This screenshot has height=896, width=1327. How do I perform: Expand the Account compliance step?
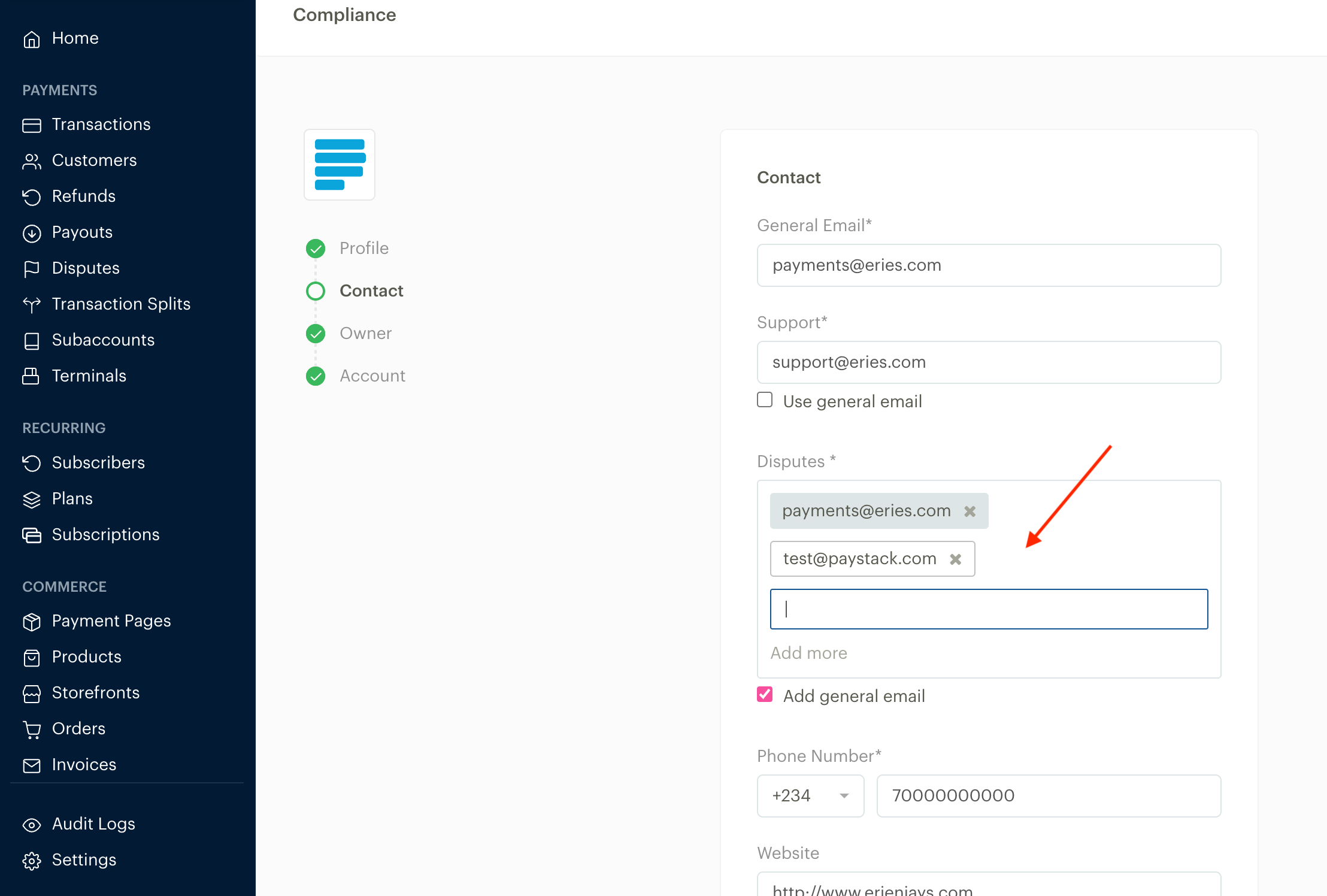point(371,375)
